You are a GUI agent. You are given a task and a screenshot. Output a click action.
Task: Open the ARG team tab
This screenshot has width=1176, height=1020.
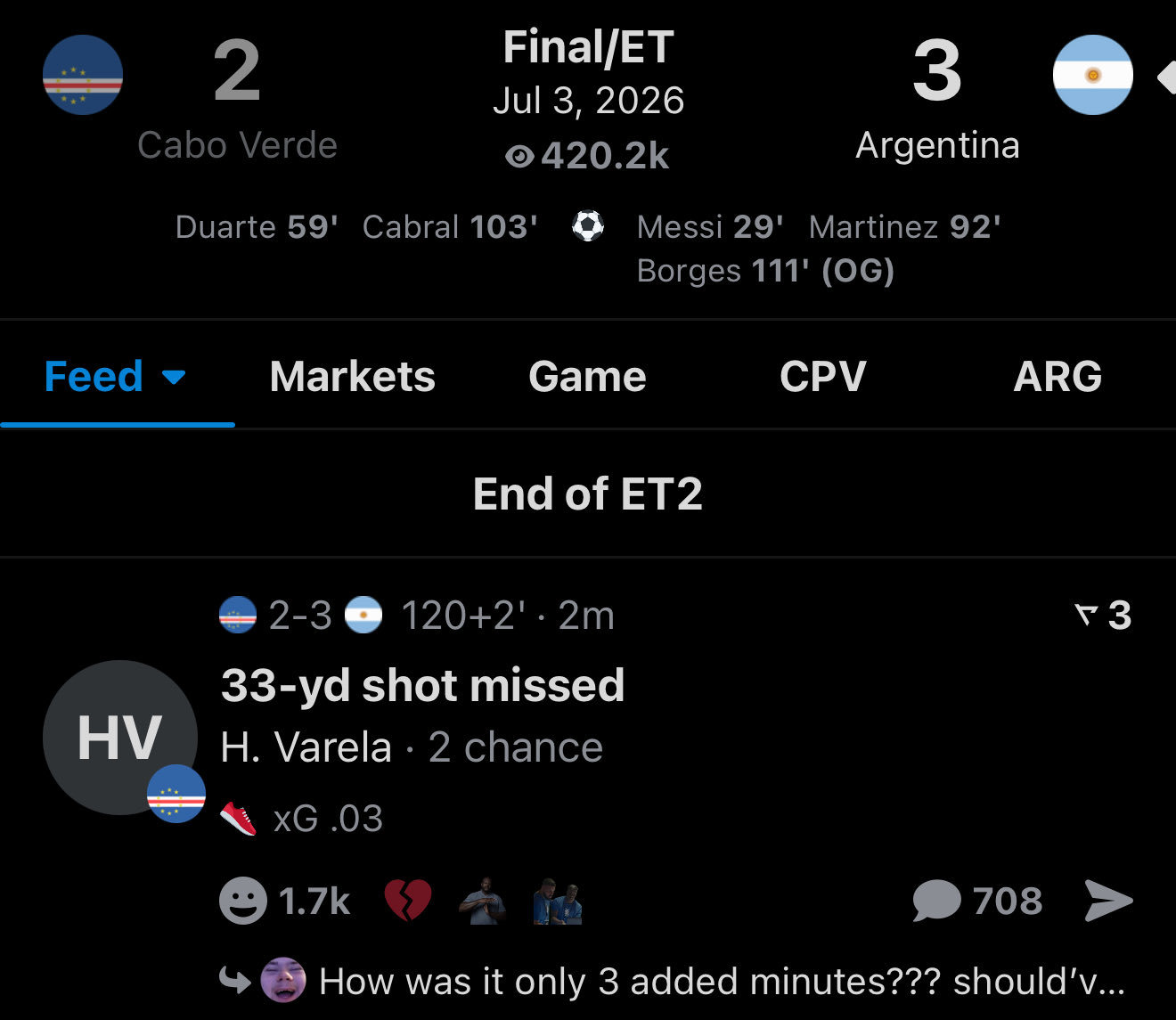(x=1058, y=376)
